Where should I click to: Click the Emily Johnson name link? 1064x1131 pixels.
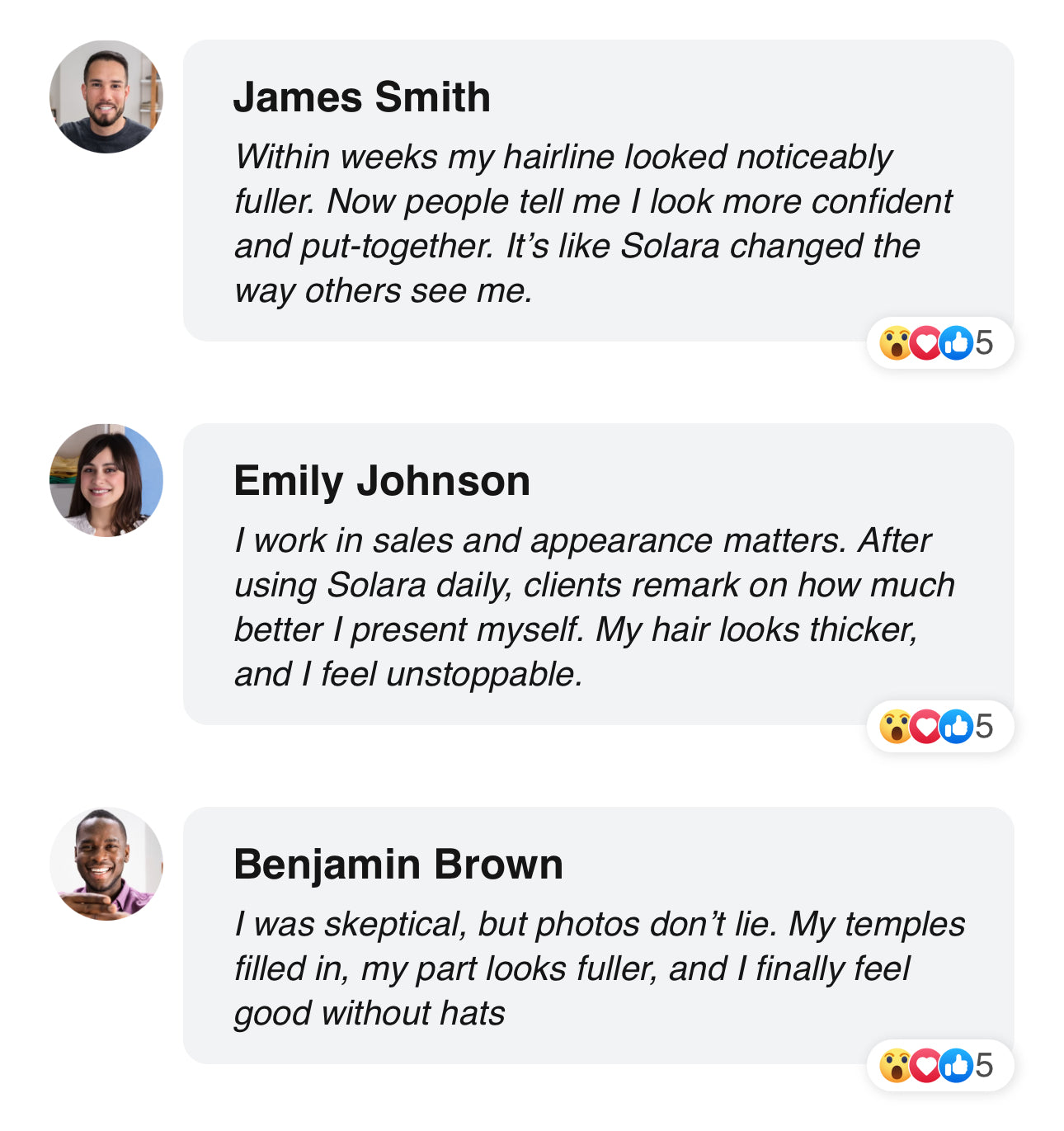(x=382, y=481)
